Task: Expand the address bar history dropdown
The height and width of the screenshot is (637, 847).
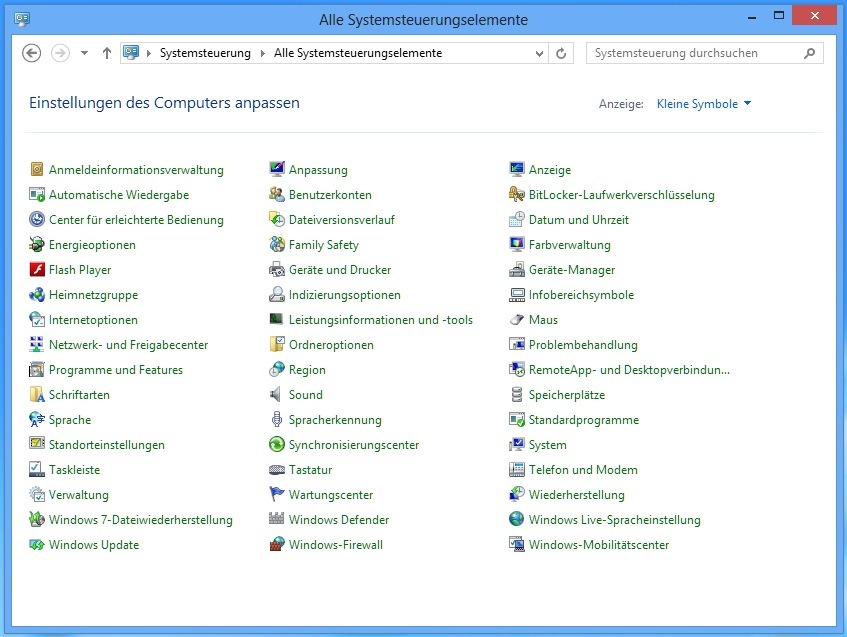Action: [539, 53]
